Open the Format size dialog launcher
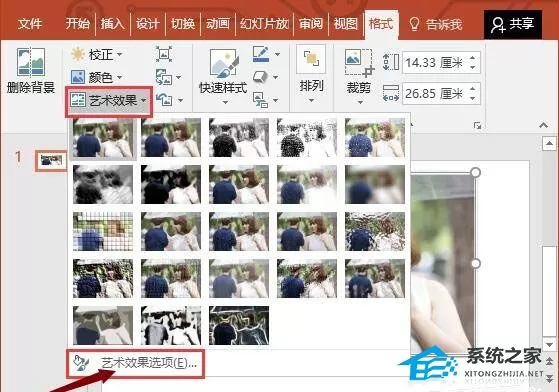Image resolution: width=559 pixels, height=392 pixels. (477, 125)
